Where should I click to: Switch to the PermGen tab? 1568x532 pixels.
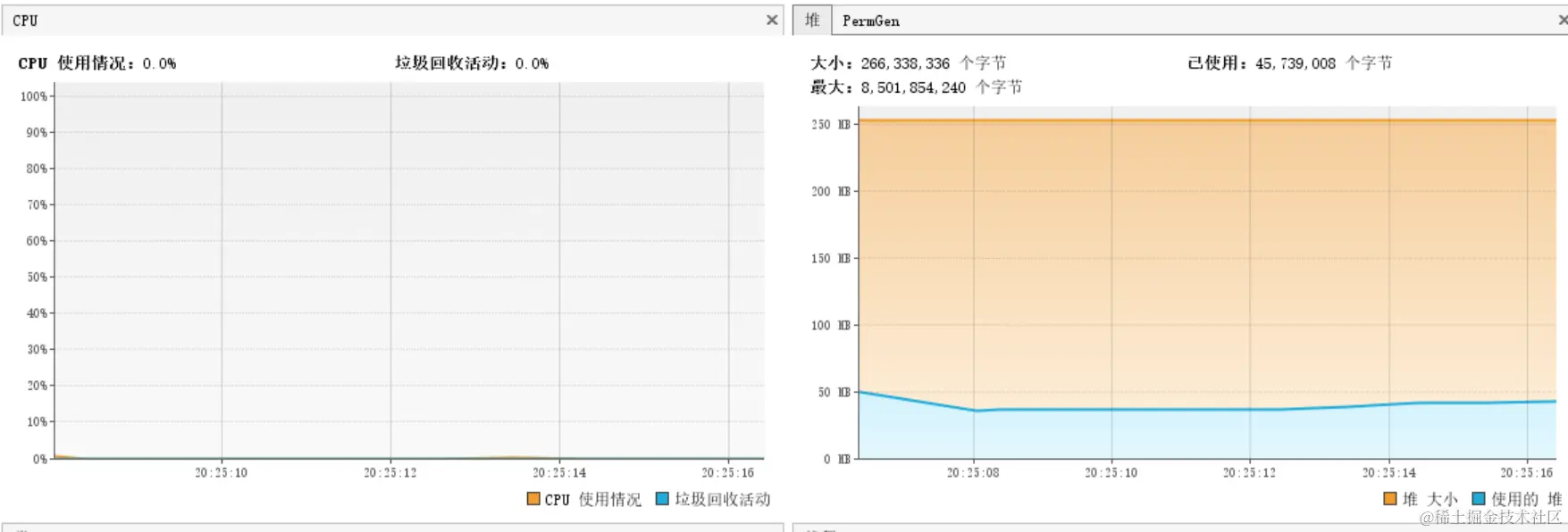point(871,21)
